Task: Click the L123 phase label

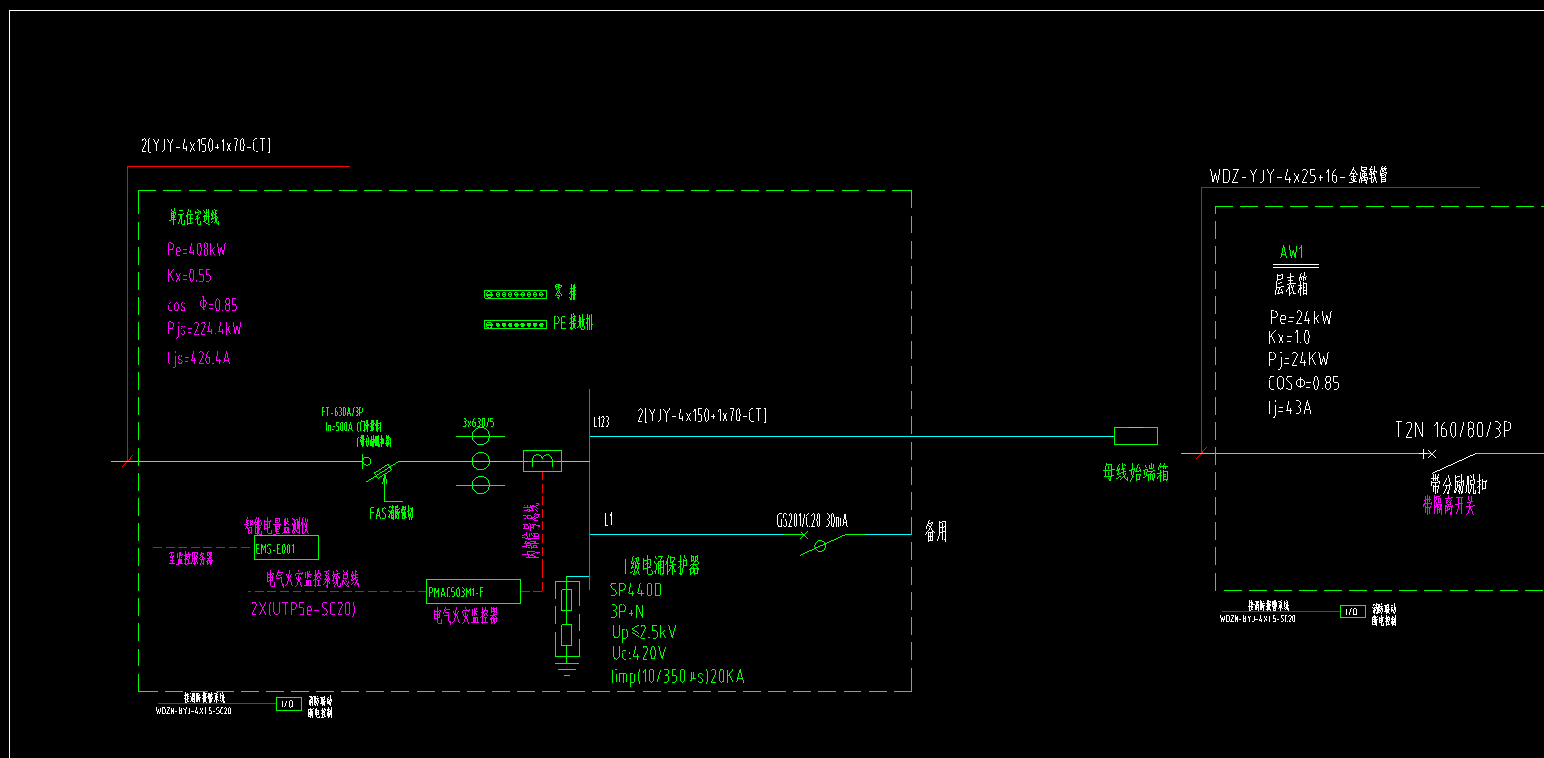Action: [x=601, y=423]
